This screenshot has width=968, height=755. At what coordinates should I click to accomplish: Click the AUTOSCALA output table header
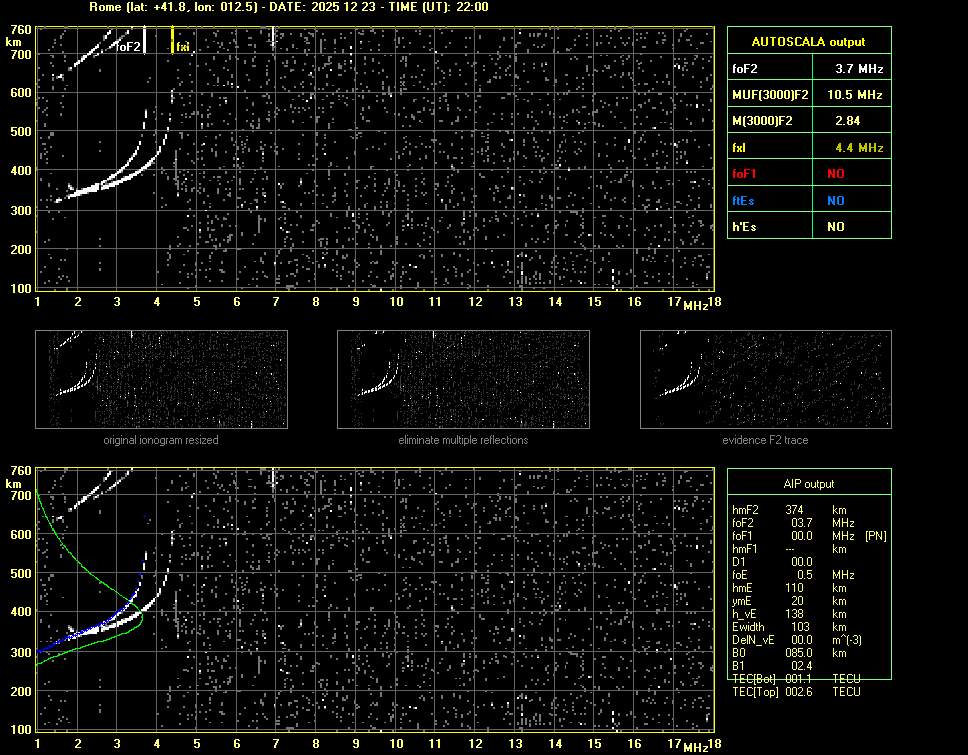click(808, 41)
